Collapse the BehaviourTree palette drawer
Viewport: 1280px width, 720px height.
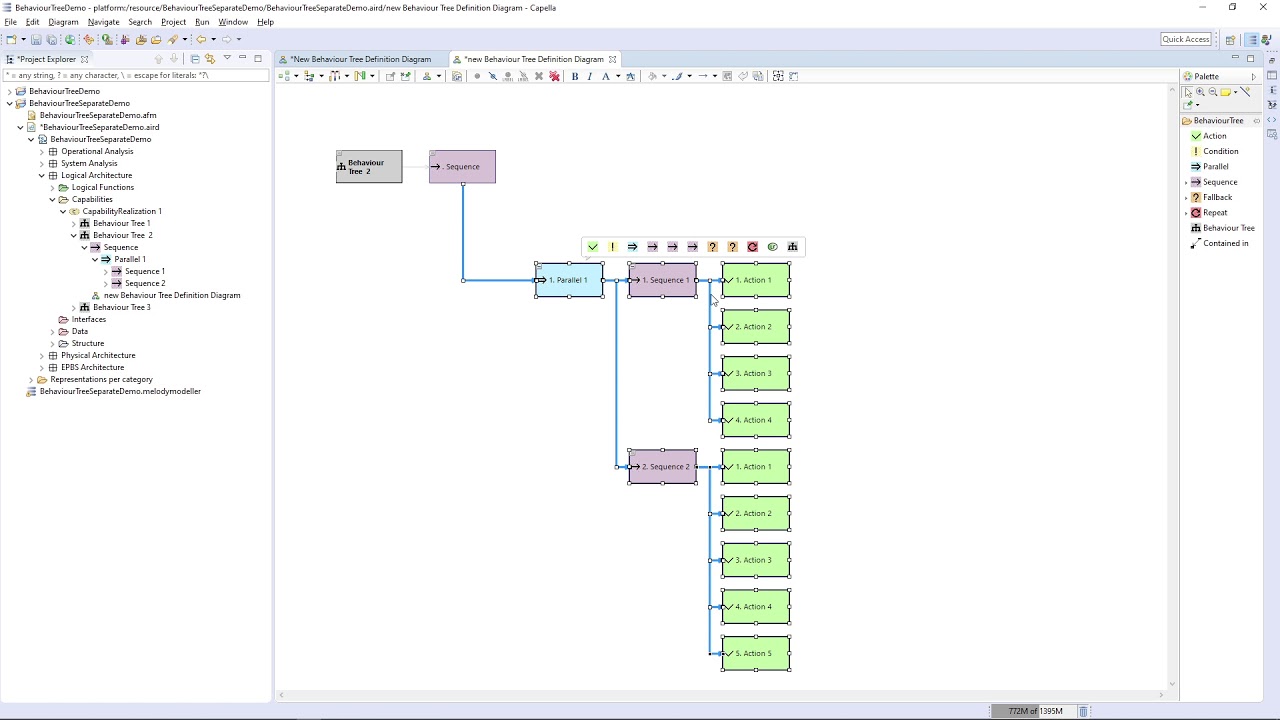click(x=1218, y=121)
